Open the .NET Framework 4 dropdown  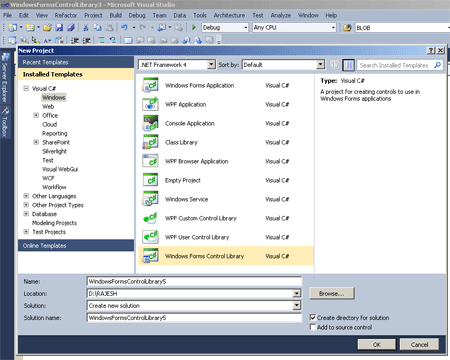coord(211,64)
